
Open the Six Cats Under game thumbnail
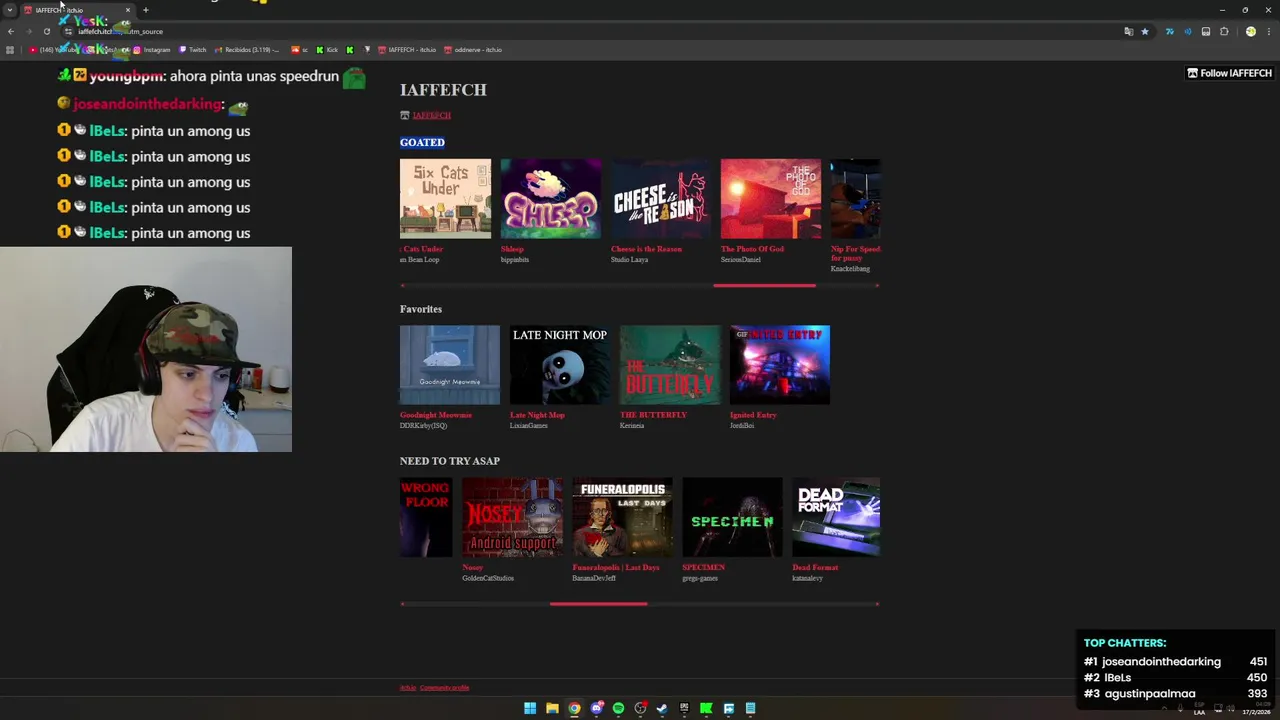tap(445, 198)
